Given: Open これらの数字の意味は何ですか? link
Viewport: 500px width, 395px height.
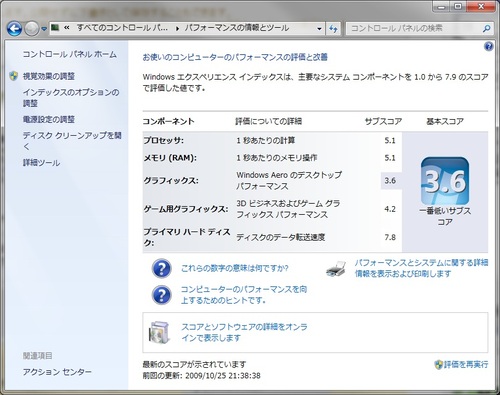Looking at the screenshot, I should point(235,268).
